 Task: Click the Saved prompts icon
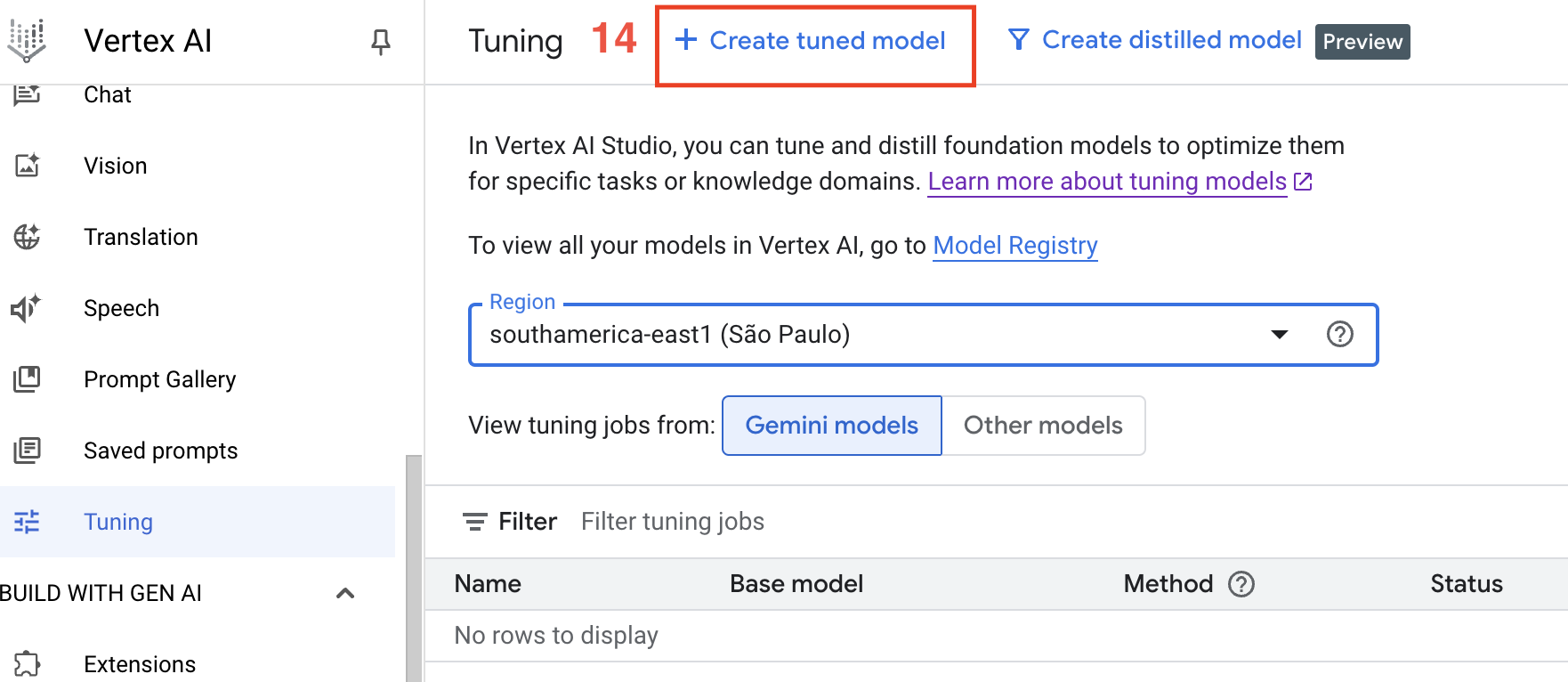(x=27, y=451)
